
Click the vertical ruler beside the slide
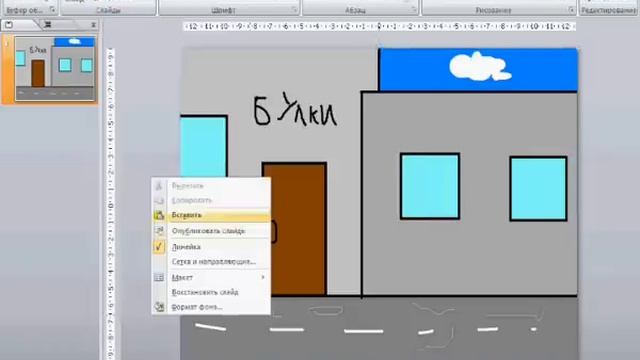tap(110, 204)
